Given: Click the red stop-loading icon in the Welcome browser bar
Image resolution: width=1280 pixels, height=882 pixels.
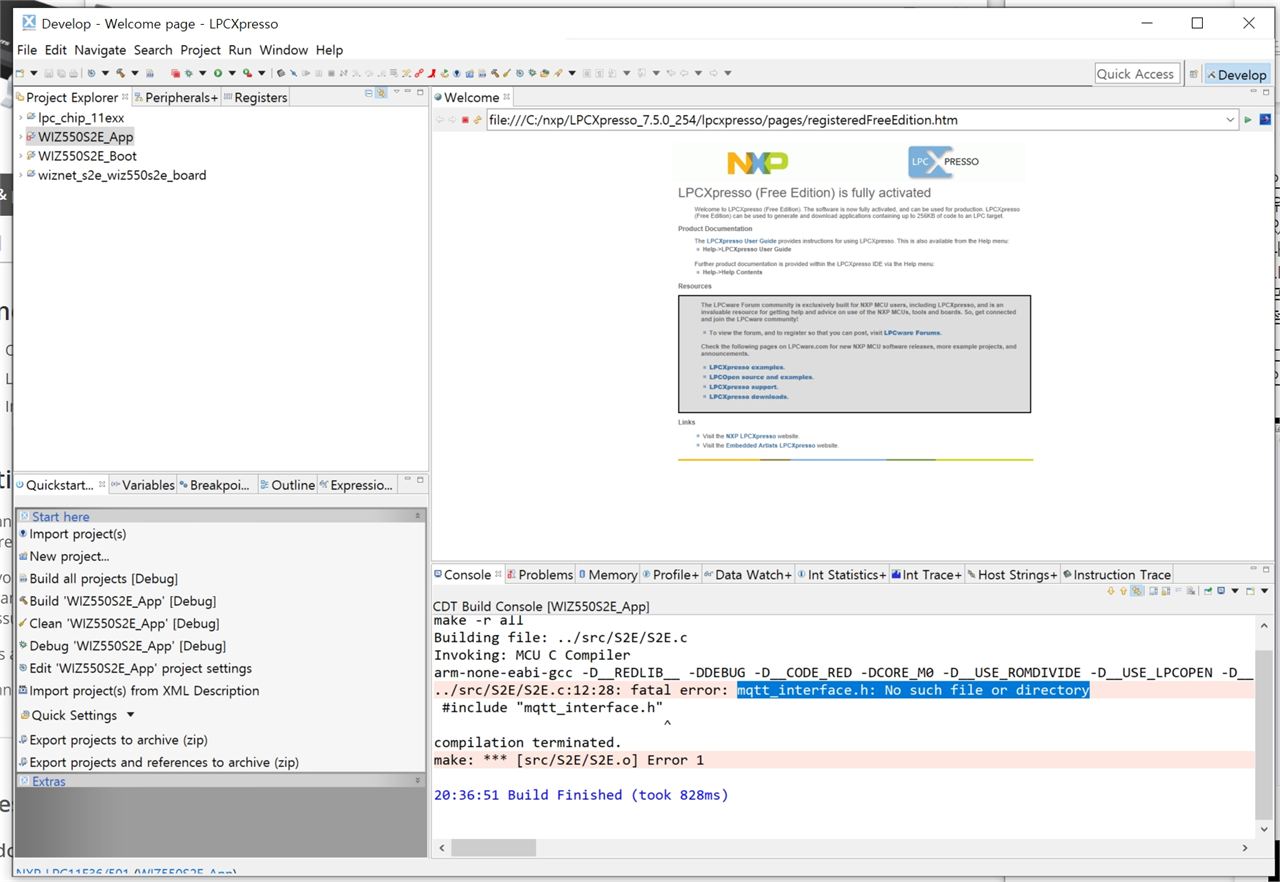Looking at the screenshot, I should (x=465, y=120).
